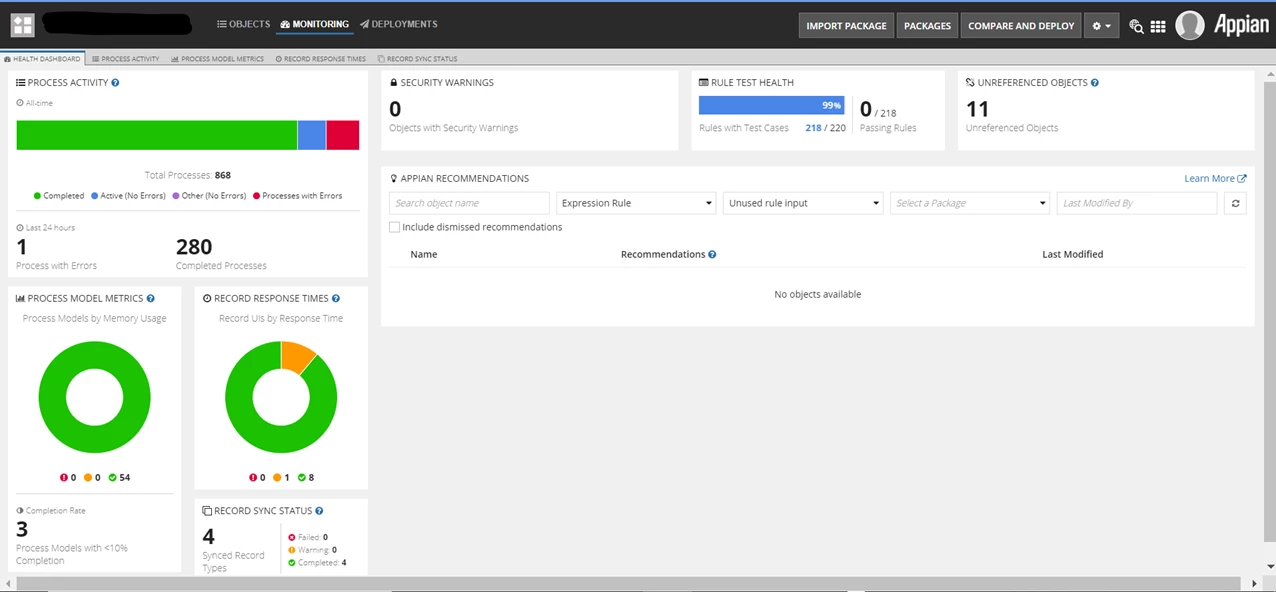Open the Select a Package dropdown
Image resolution: width=1276 pixels, height=592 pixels.
[970, 203]
